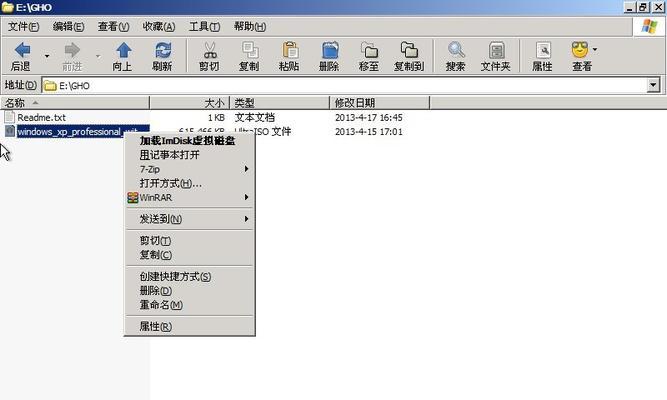Open the 搜索 search pane icon
Screen dimensions: 667x400
[456, 50]
